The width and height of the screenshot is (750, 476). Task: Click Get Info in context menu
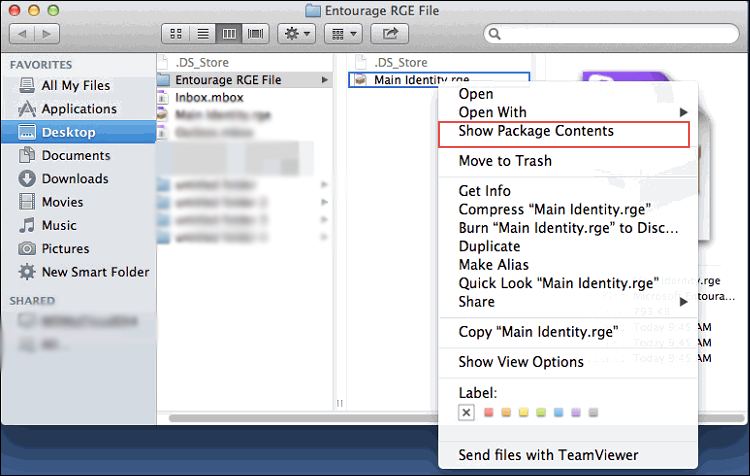click(x=484, y=191)
